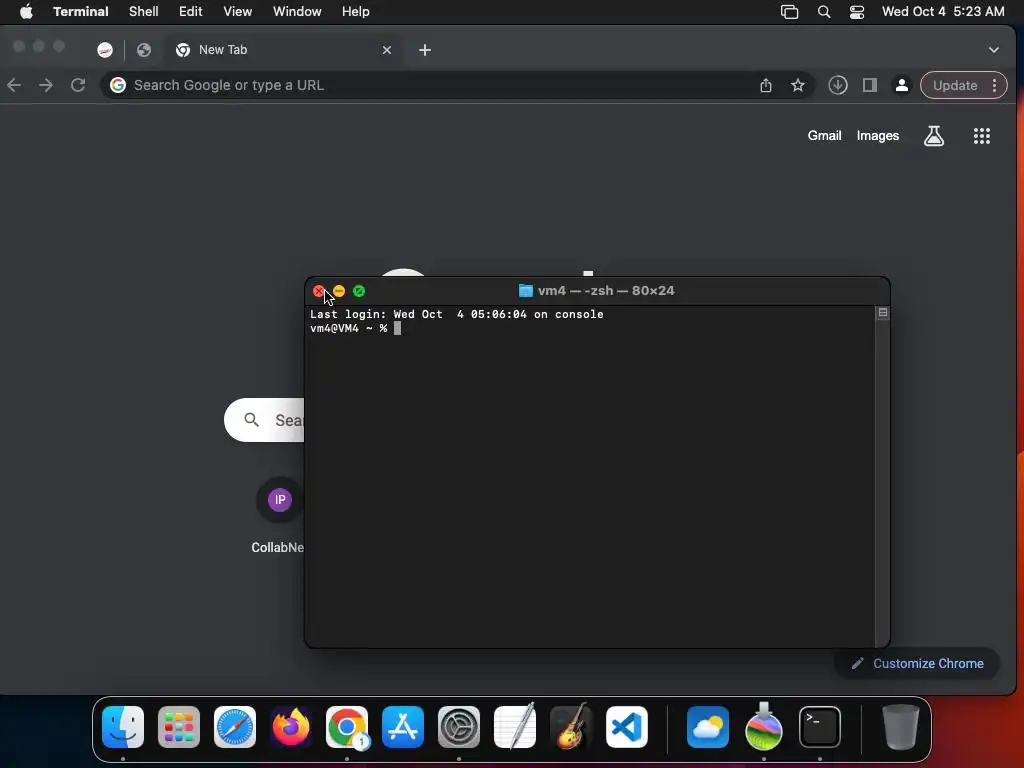1024x768 pixels.
Task: Open Firefox from the Dock
Action: (x=291, y=727)
